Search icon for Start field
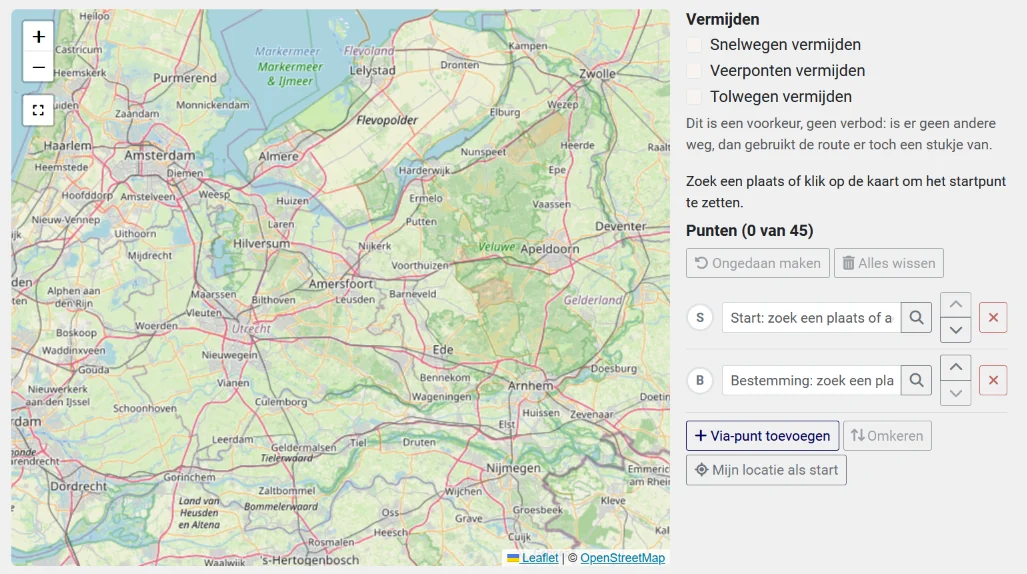 tap(916, 318)
